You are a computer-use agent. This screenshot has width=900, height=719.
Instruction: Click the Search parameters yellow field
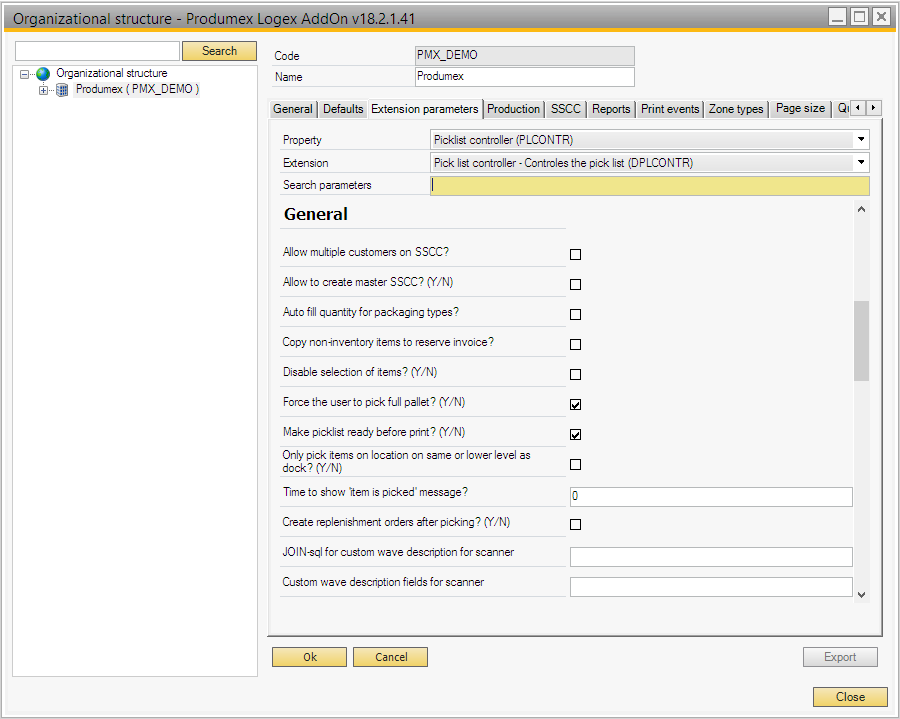click(649, 185)
